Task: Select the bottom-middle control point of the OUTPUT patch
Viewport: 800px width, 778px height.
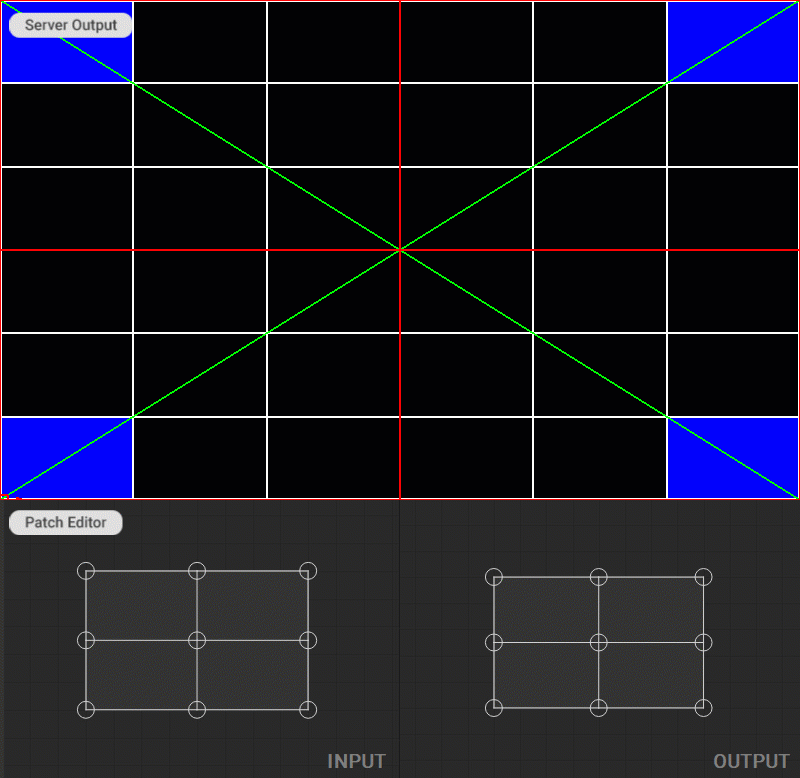Action: click(x=598, y=708)
